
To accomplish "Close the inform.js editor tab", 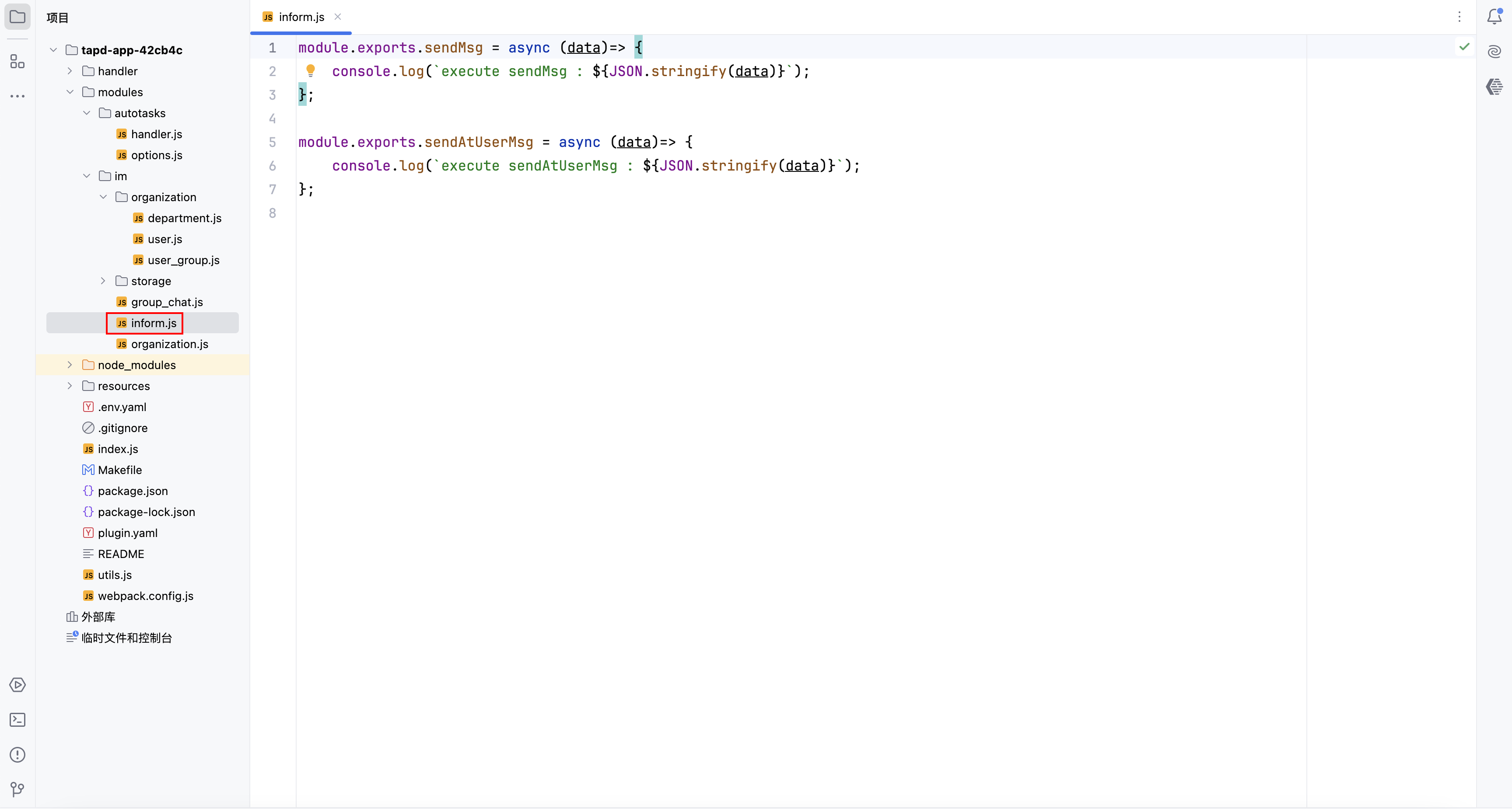I will pyautogui.click(x=337, y=17).
